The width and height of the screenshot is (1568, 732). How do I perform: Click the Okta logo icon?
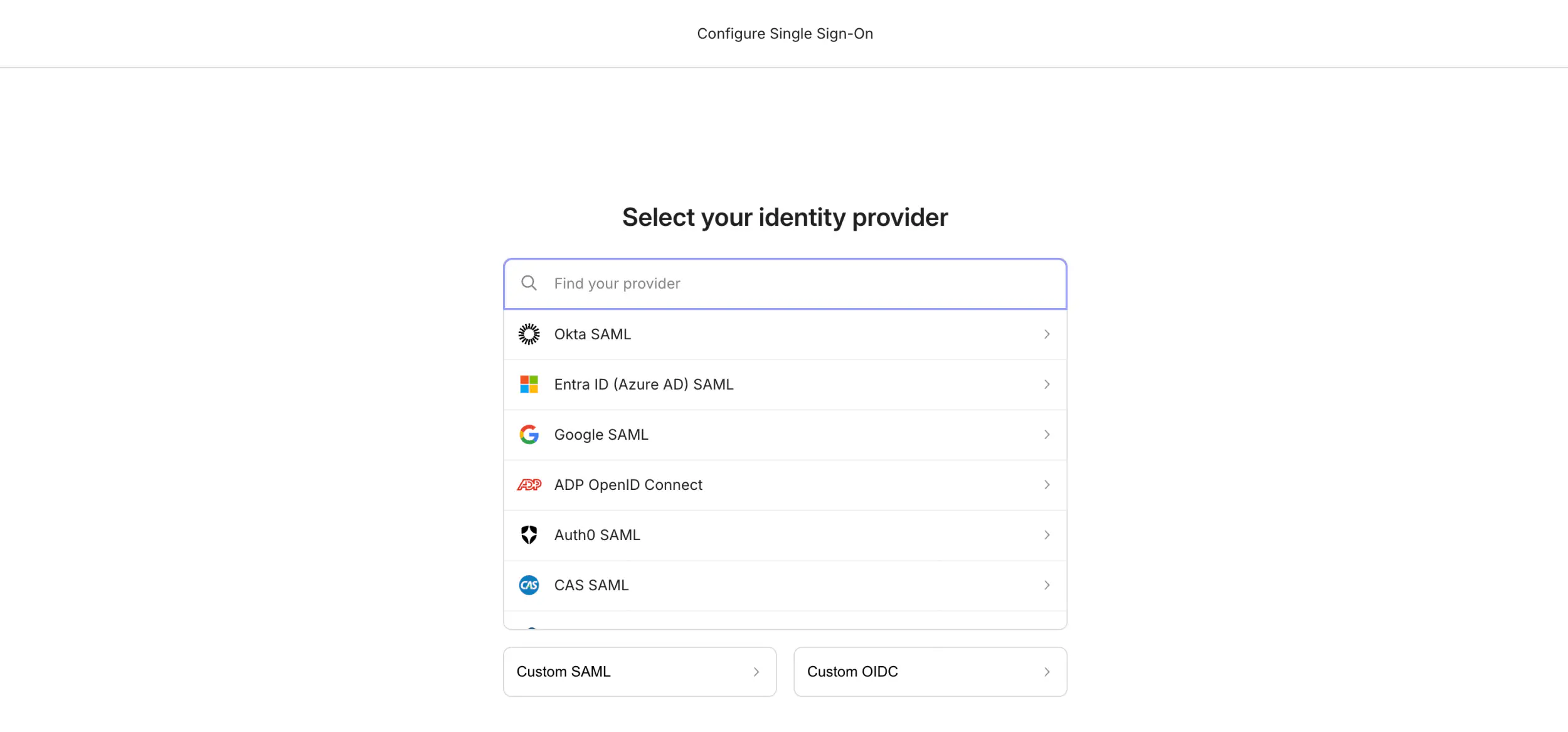tap(529, 334)
